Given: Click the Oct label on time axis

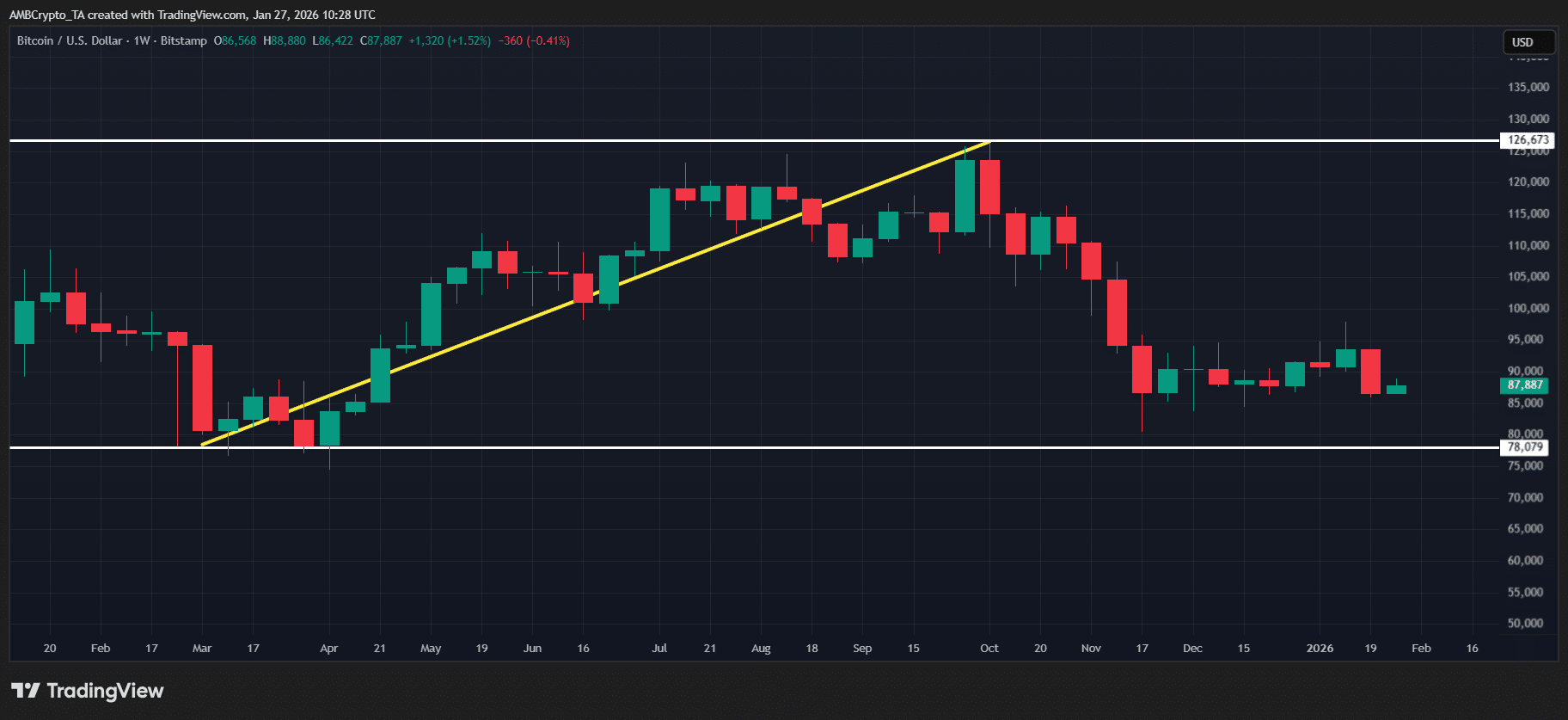Looking at the screenshot, I should (x=989, y=648).
